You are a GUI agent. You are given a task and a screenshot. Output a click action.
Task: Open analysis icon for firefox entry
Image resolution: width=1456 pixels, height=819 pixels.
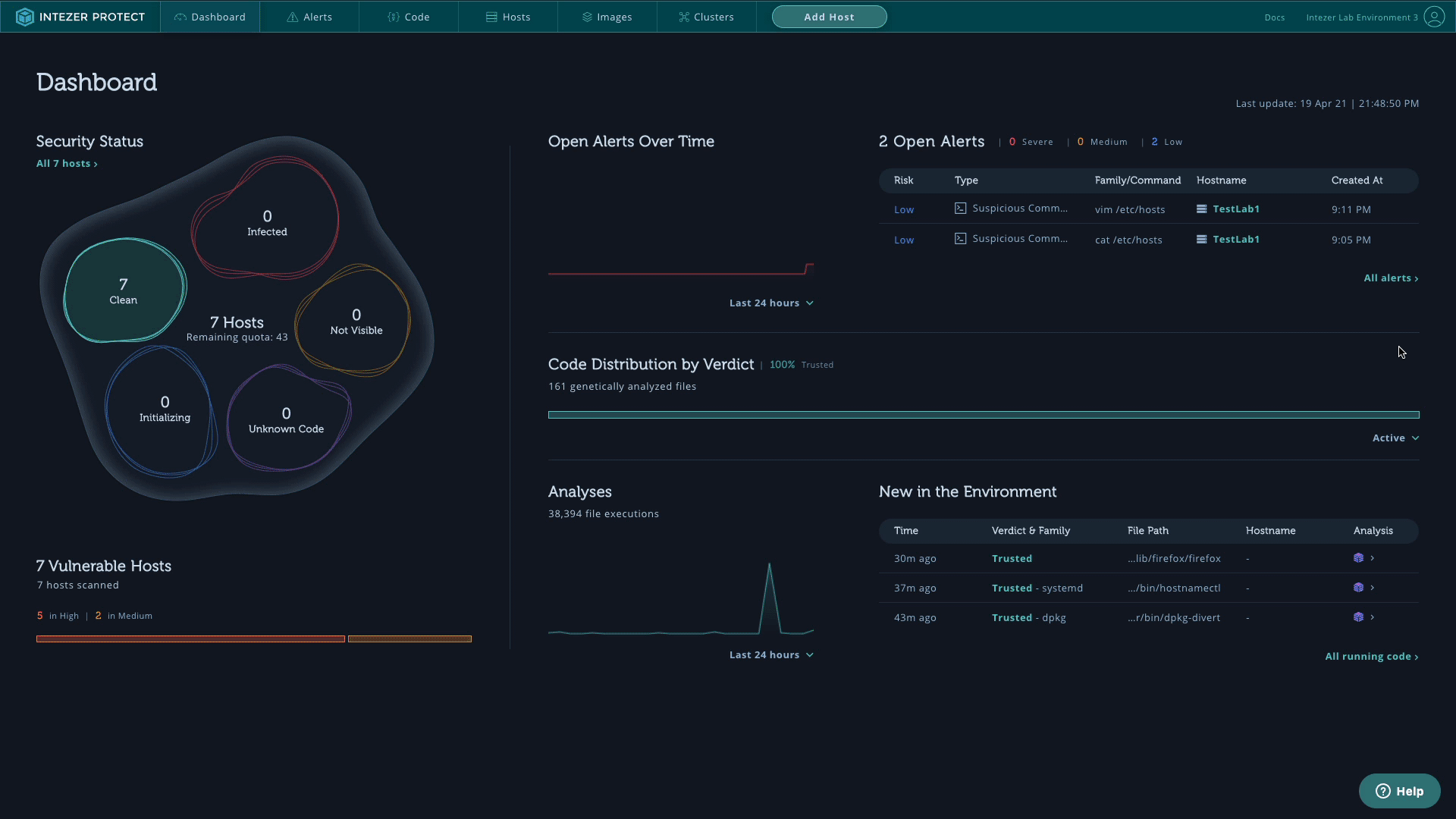coord(1358,558)
